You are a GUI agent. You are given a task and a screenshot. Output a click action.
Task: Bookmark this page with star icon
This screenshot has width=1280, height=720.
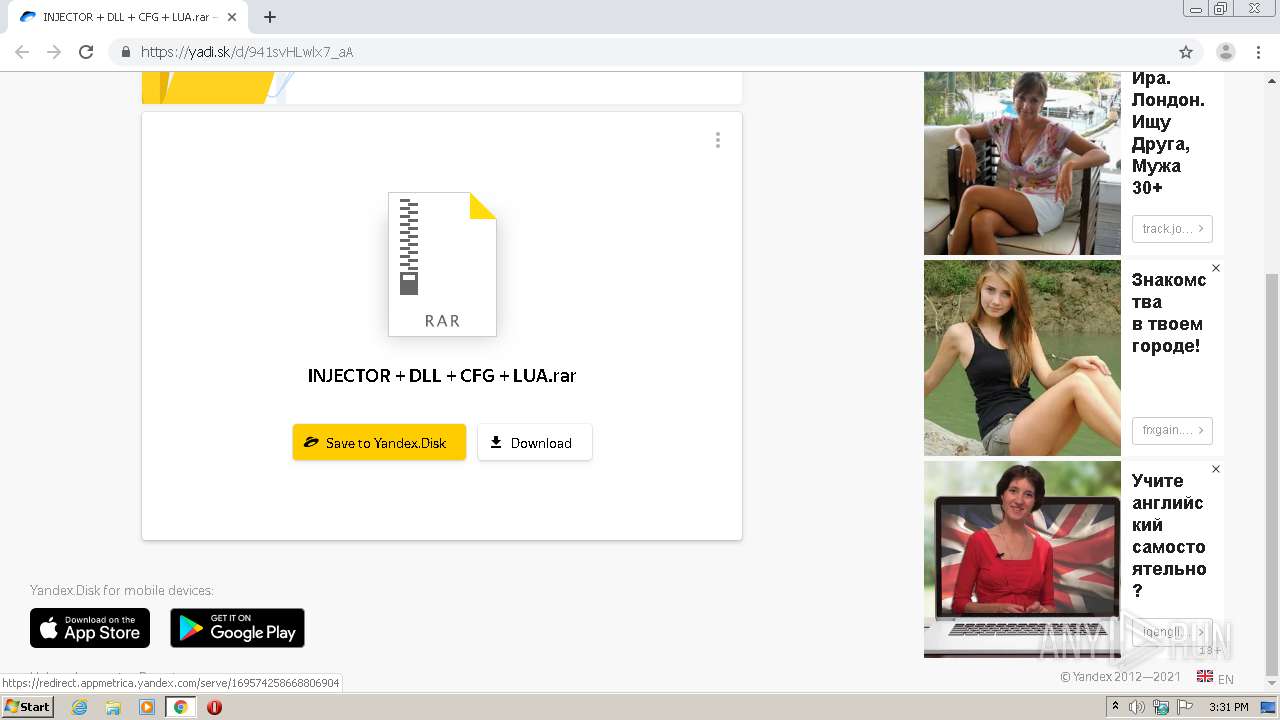(x=1186, y=52)
